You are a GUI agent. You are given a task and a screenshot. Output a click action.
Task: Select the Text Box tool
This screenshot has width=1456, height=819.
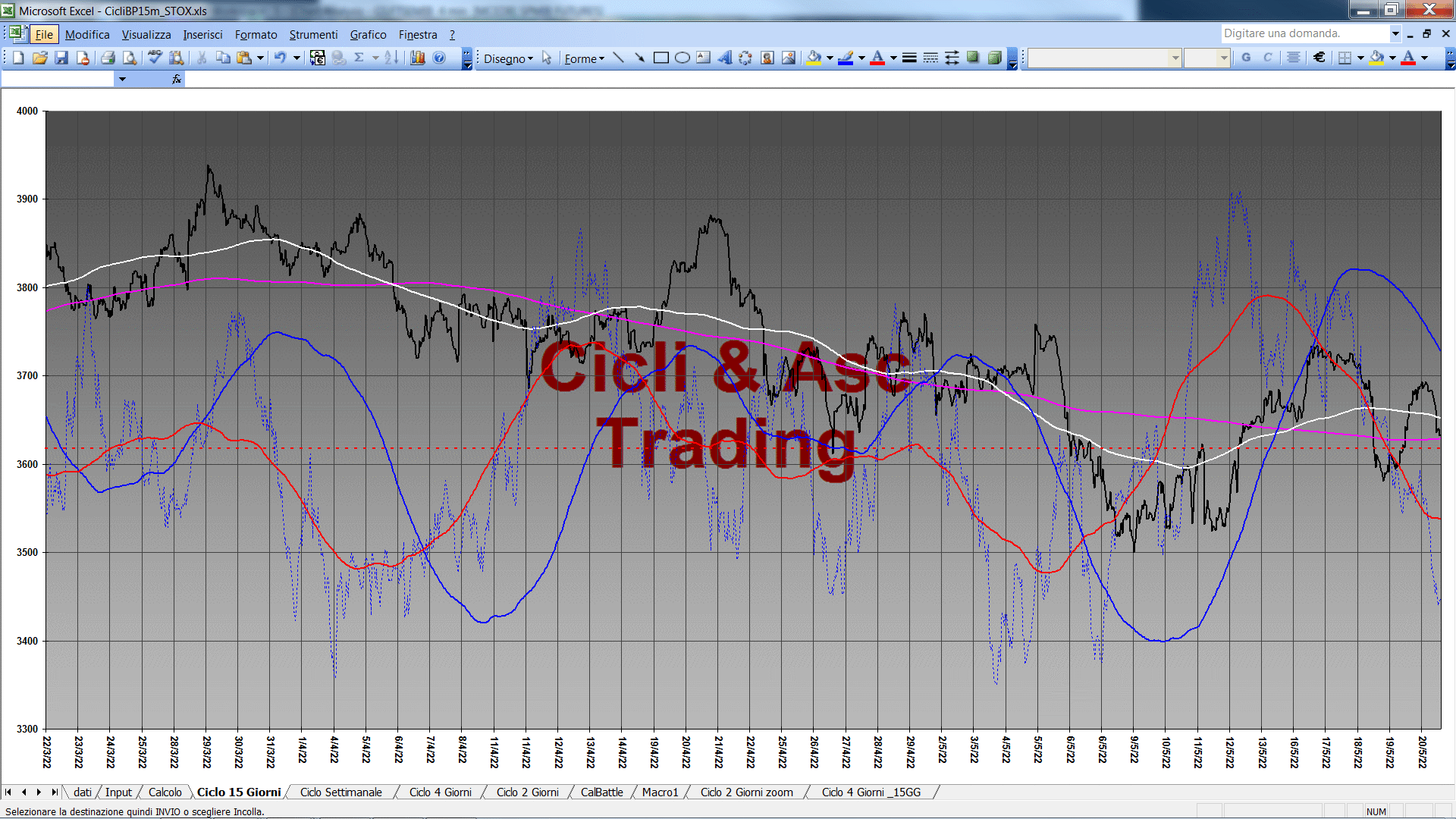click(x=704, y=58)
